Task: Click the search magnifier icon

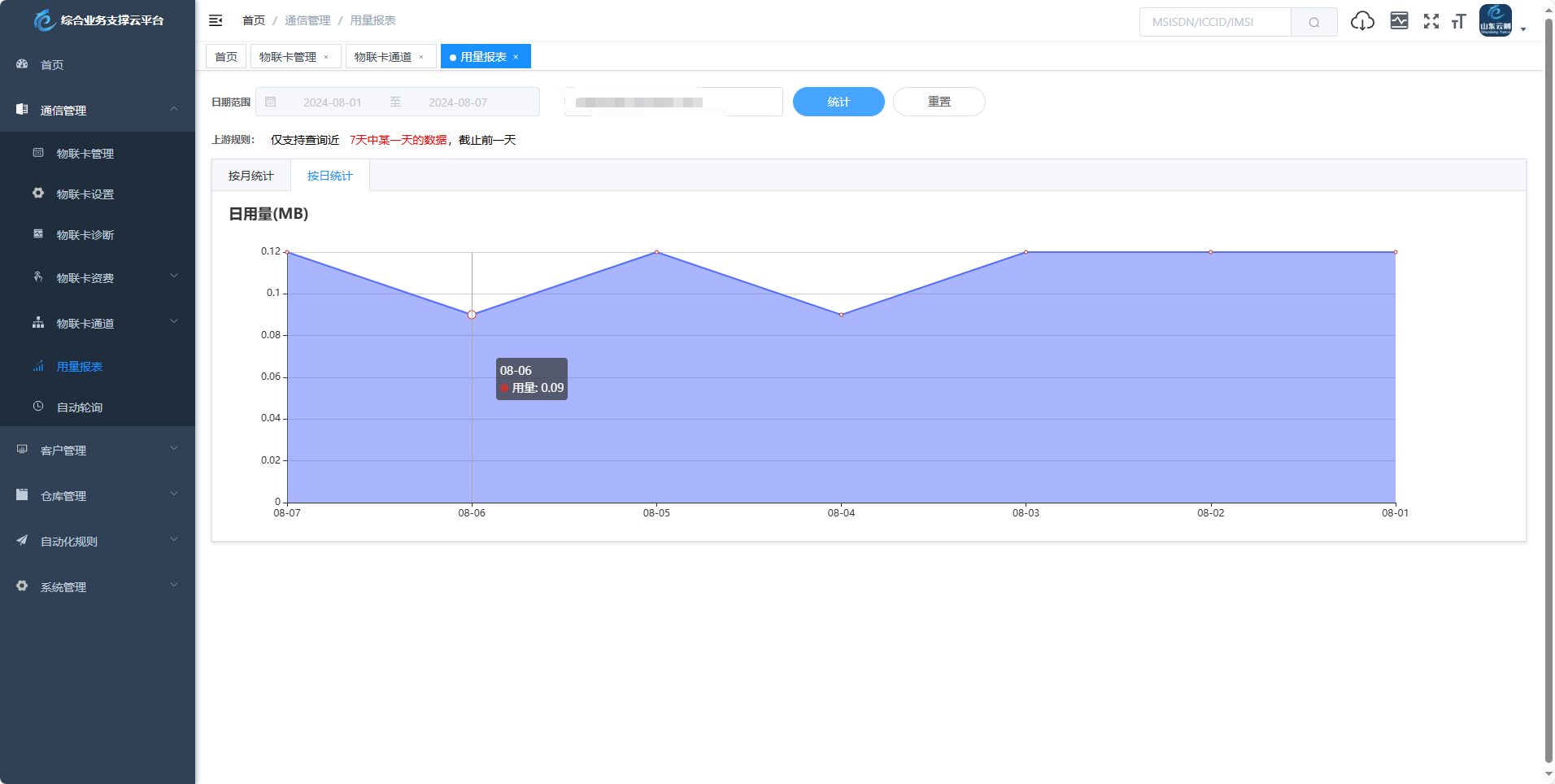Action: click(1313, 22)
